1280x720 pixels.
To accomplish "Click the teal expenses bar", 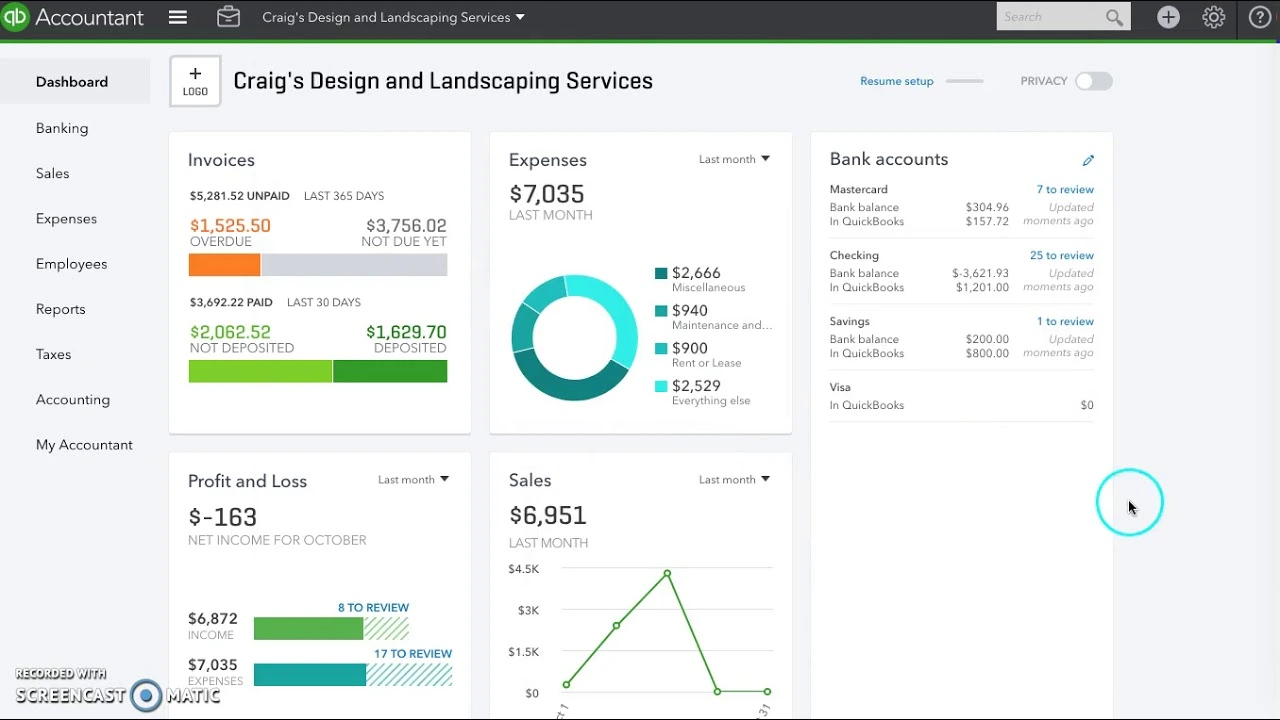I will [x=310, y=675].
